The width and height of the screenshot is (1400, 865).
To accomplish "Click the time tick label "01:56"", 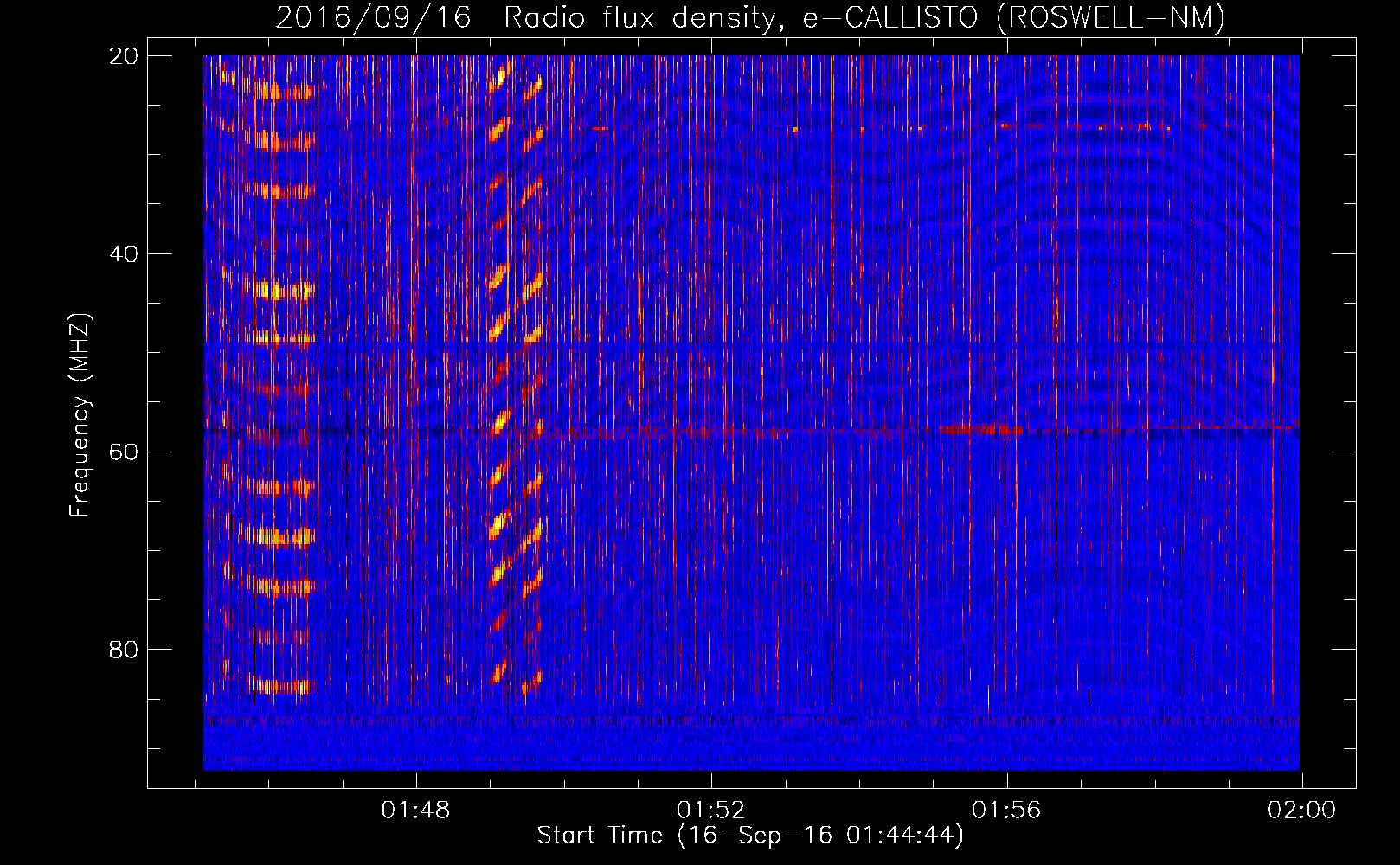I will pyautogui.click(x=1006, y=811).
